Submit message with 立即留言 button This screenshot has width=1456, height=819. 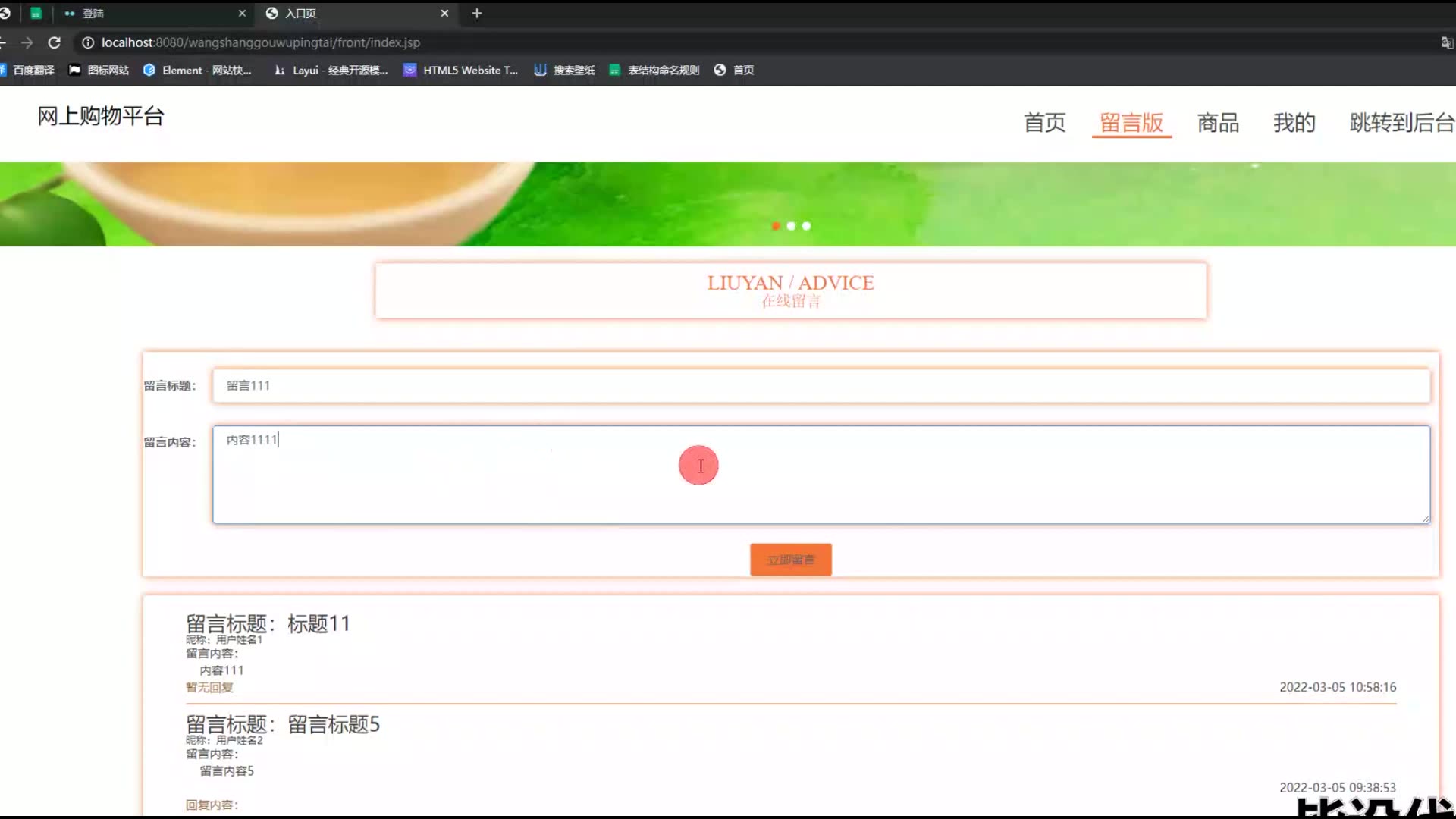coord(790,560)
